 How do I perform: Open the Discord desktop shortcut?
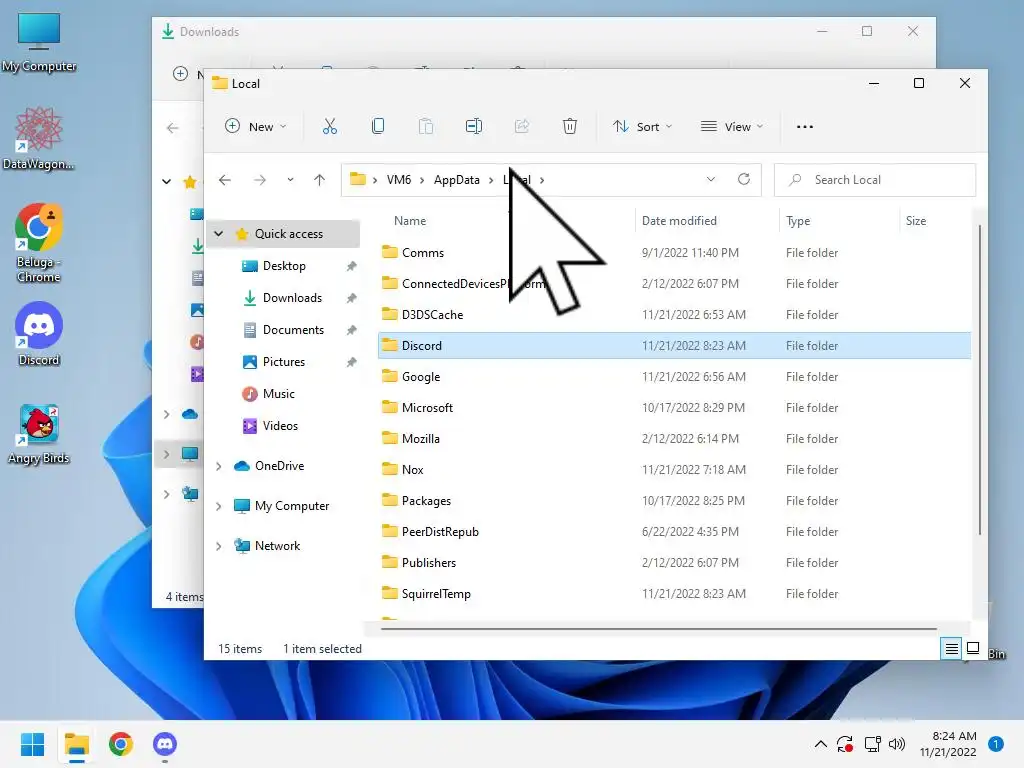point(39,334)
